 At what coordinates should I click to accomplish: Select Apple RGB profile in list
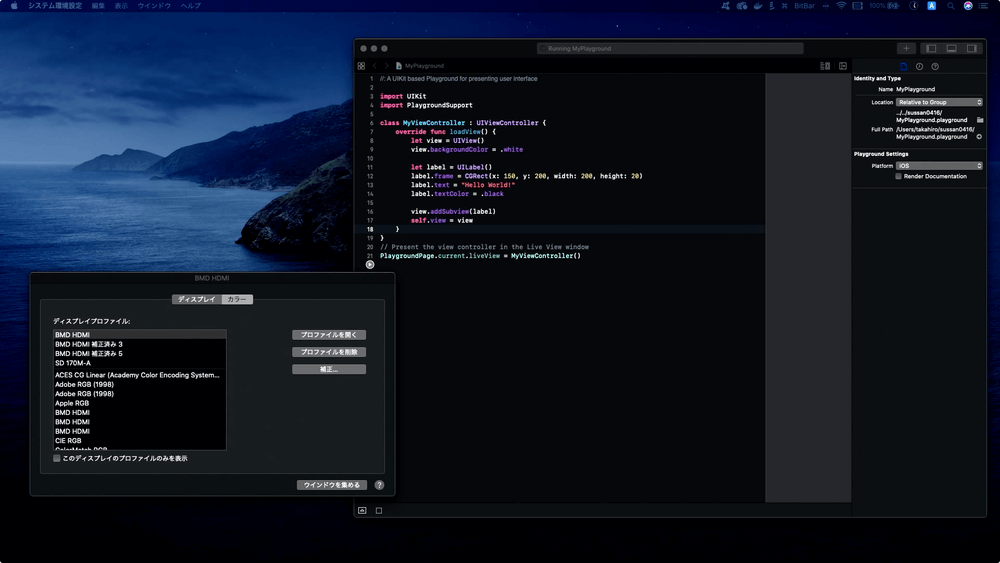point(72,403)
